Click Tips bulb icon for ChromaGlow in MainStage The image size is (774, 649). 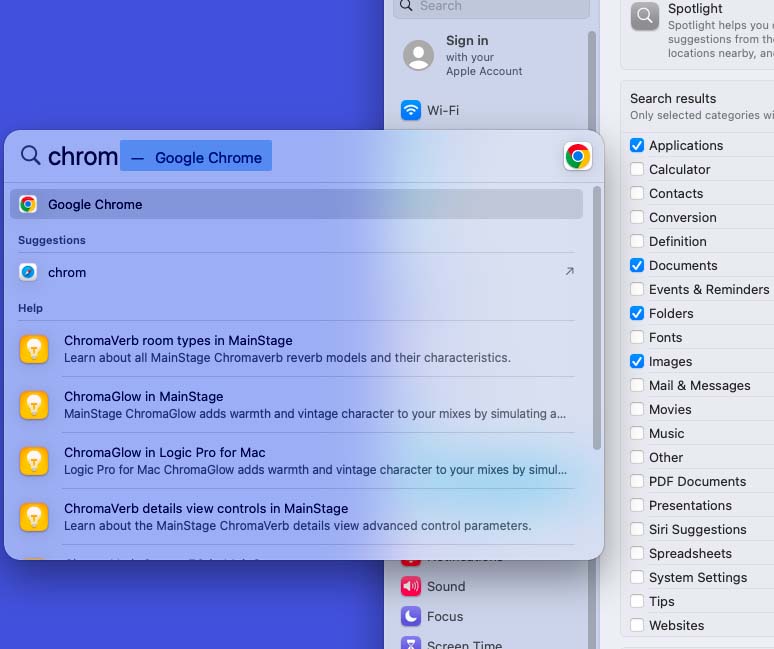point(34,405)
